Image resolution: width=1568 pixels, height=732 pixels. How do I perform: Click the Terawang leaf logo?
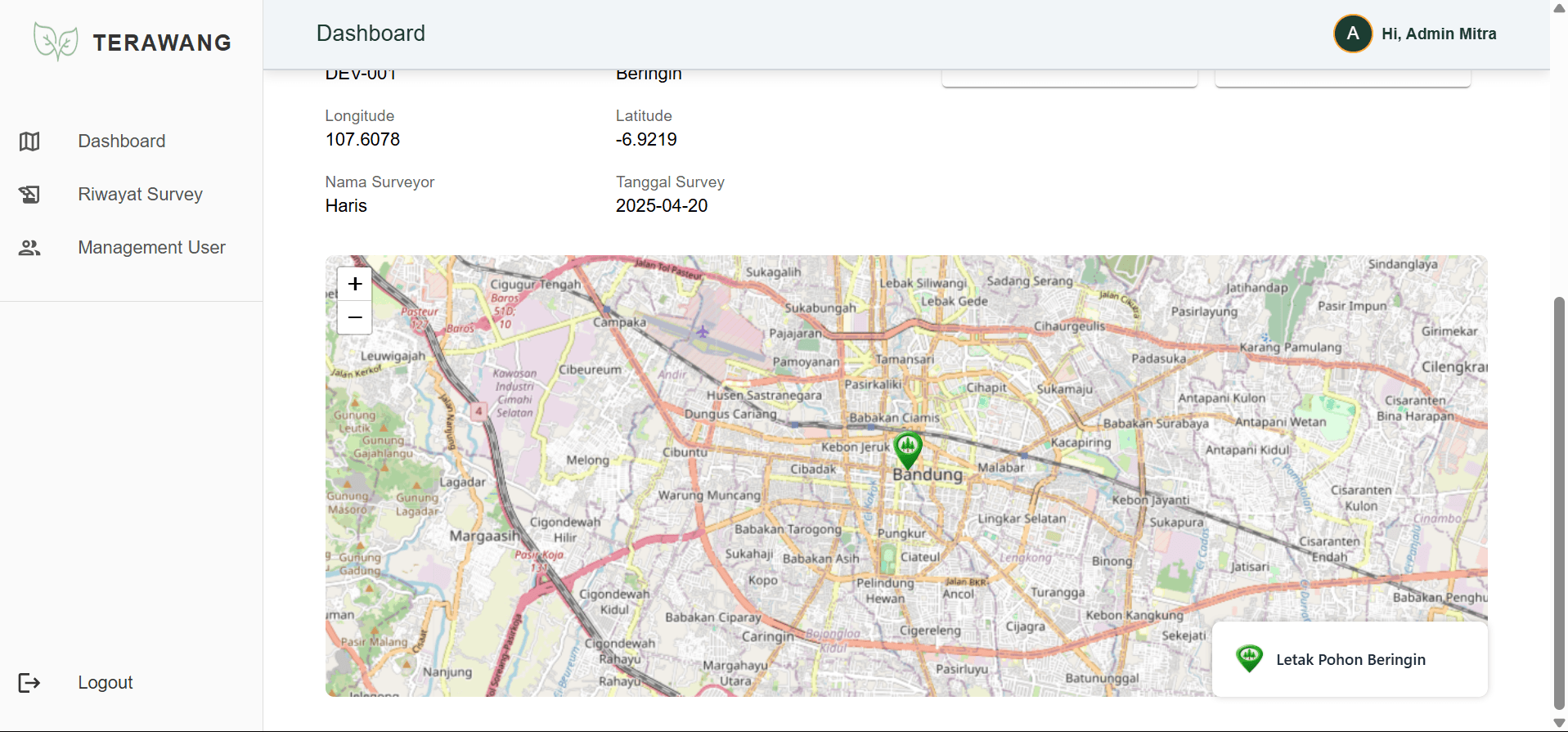[x=56, y=42]
